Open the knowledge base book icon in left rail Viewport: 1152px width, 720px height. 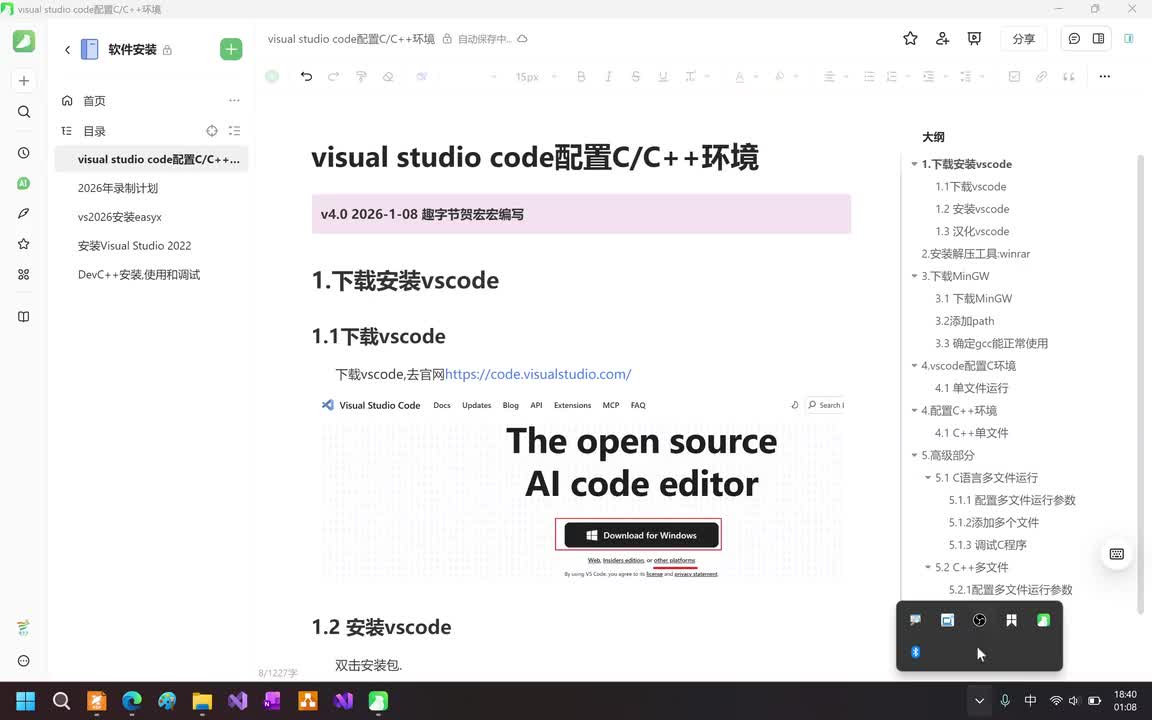(x=24, y=317)
